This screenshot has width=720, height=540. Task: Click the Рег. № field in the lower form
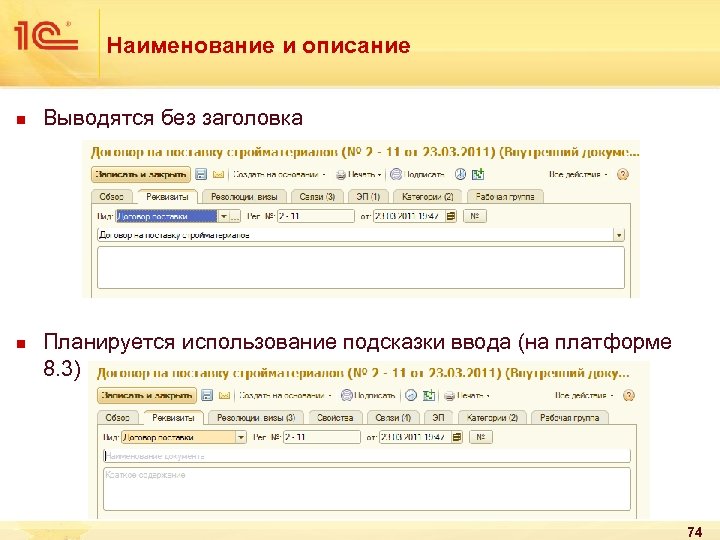pos(322,437)
